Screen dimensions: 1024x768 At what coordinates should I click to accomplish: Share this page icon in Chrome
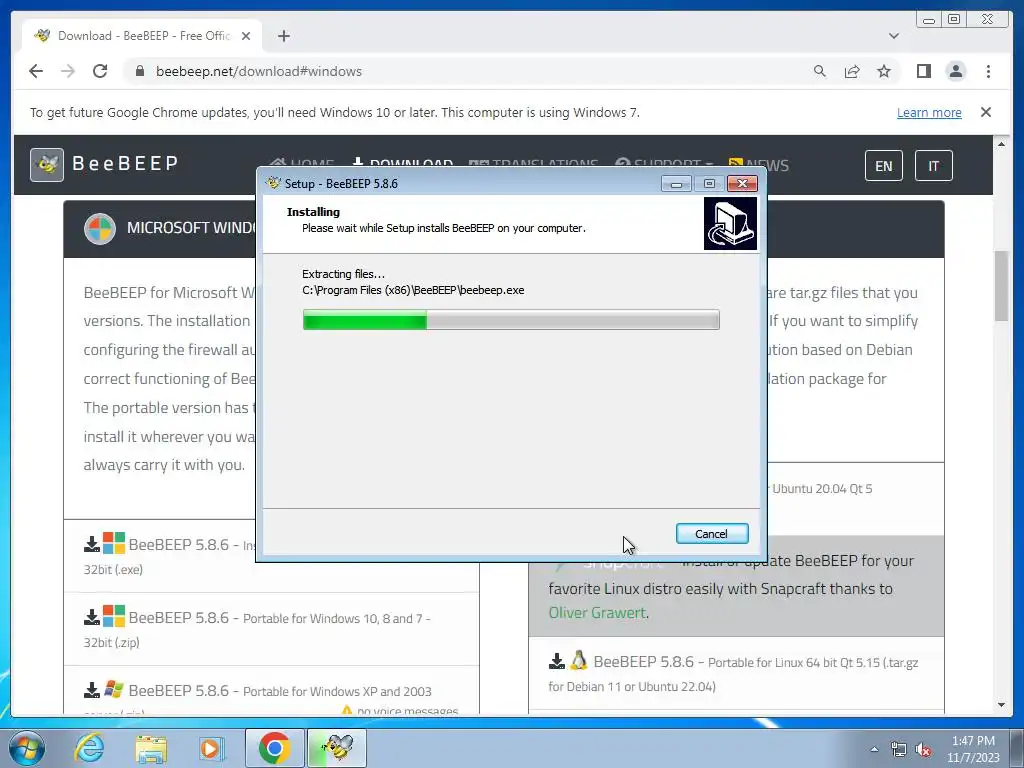[852, 71]
